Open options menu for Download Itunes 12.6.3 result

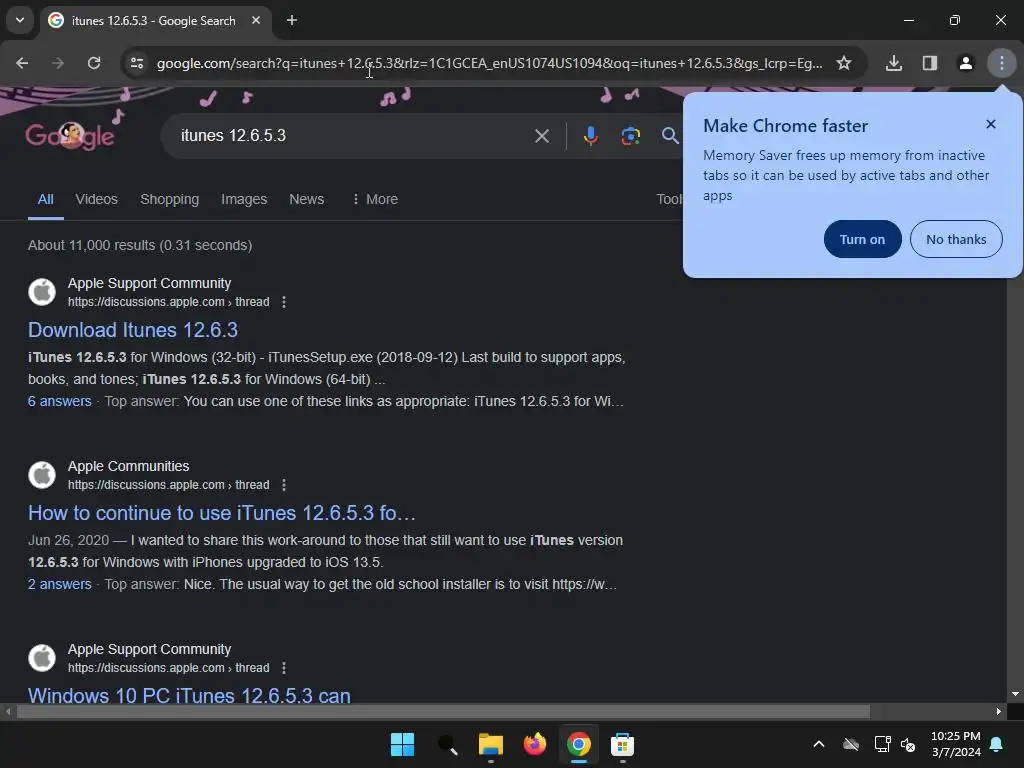283,302
